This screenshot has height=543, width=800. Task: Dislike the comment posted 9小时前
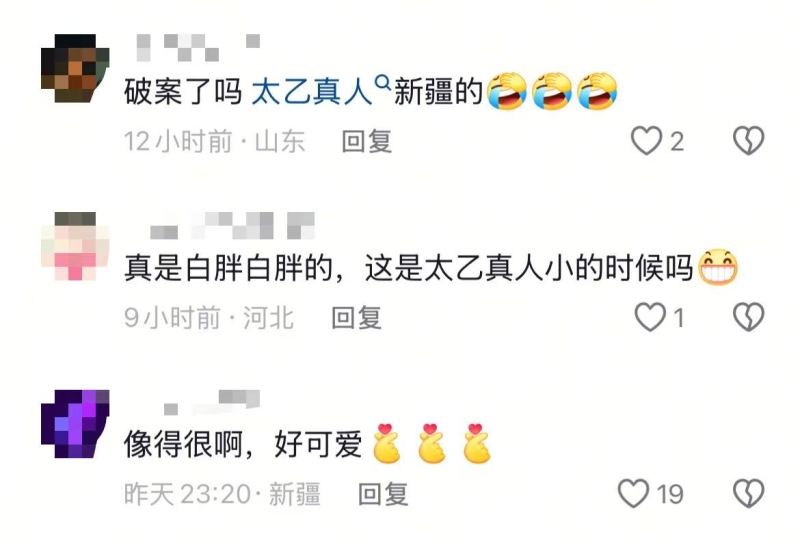click(748, 317)
